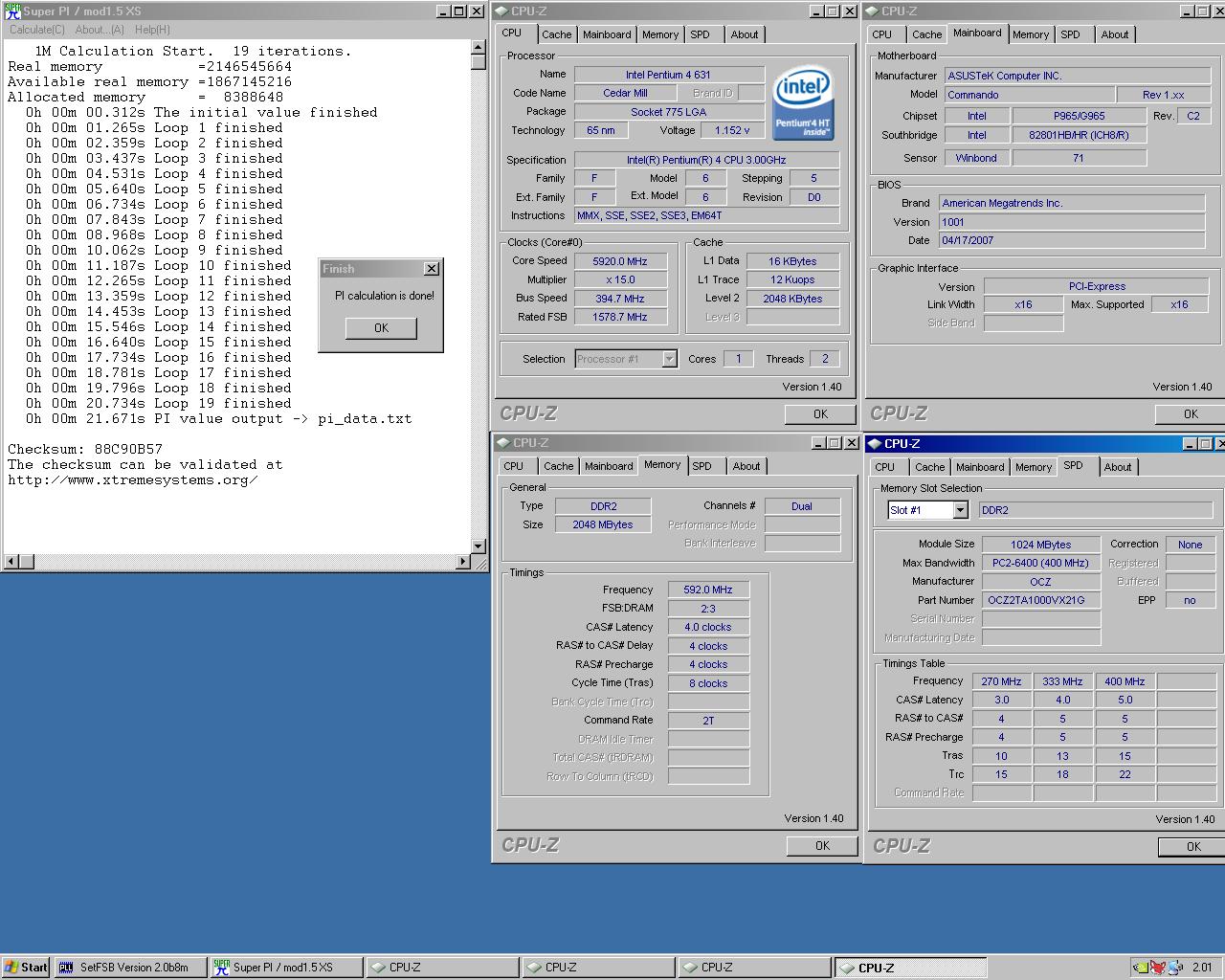The image size is (1225, 980).
Task: Go to About tab in the CPU-Z SPD window
Action: (x=1118, y=467)
